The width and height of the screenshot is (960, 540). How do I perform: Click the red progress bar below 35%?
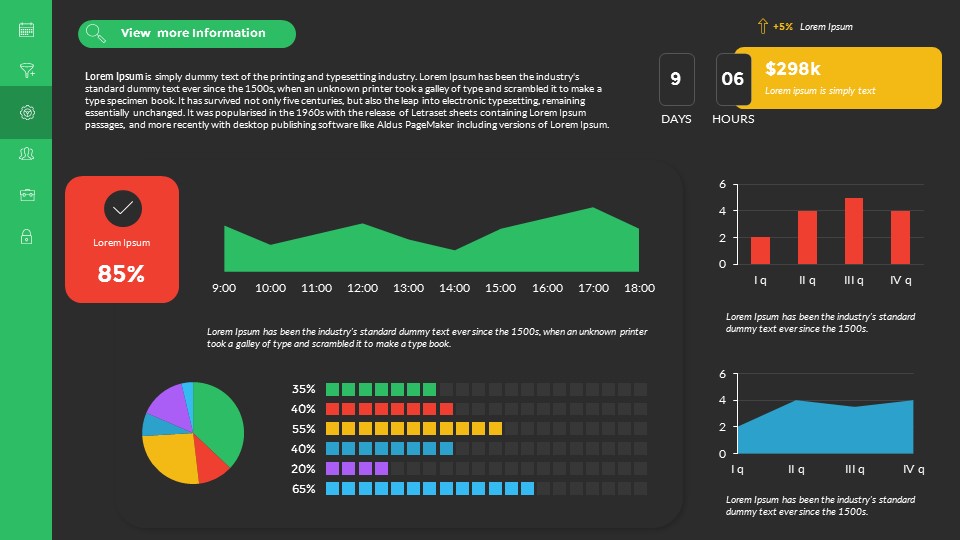(389, 409)
